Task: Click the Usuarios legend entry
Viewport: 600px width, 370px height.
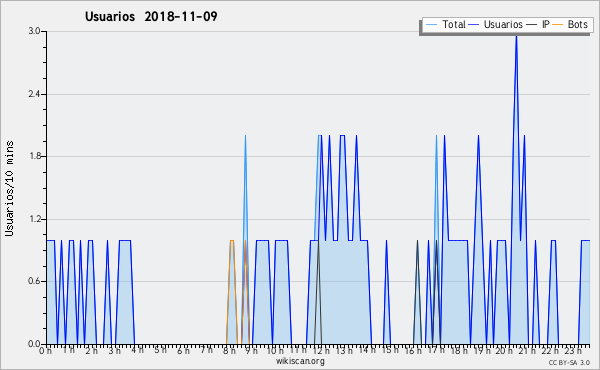Action: pyautogui.click(x=496, y=24)
